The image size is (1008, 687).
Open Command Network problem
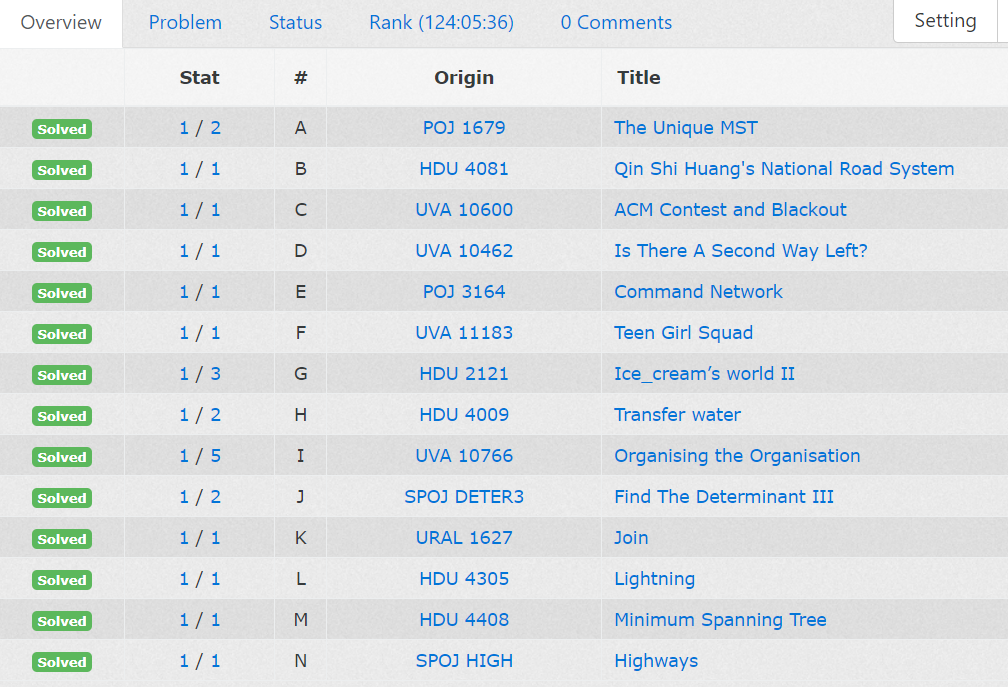[698, 292]
